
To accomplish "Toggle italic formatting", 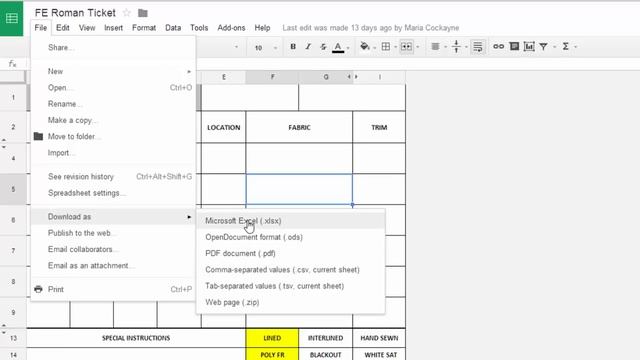I will click(308, 47).
